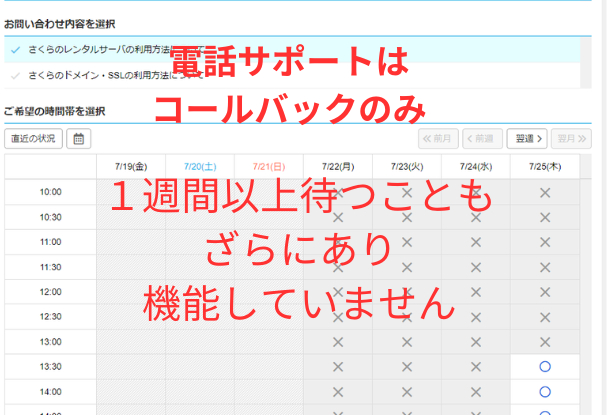The image size is (610, 415).
Task: Advance to next week with 翌週 button
Action: (527, 138)
